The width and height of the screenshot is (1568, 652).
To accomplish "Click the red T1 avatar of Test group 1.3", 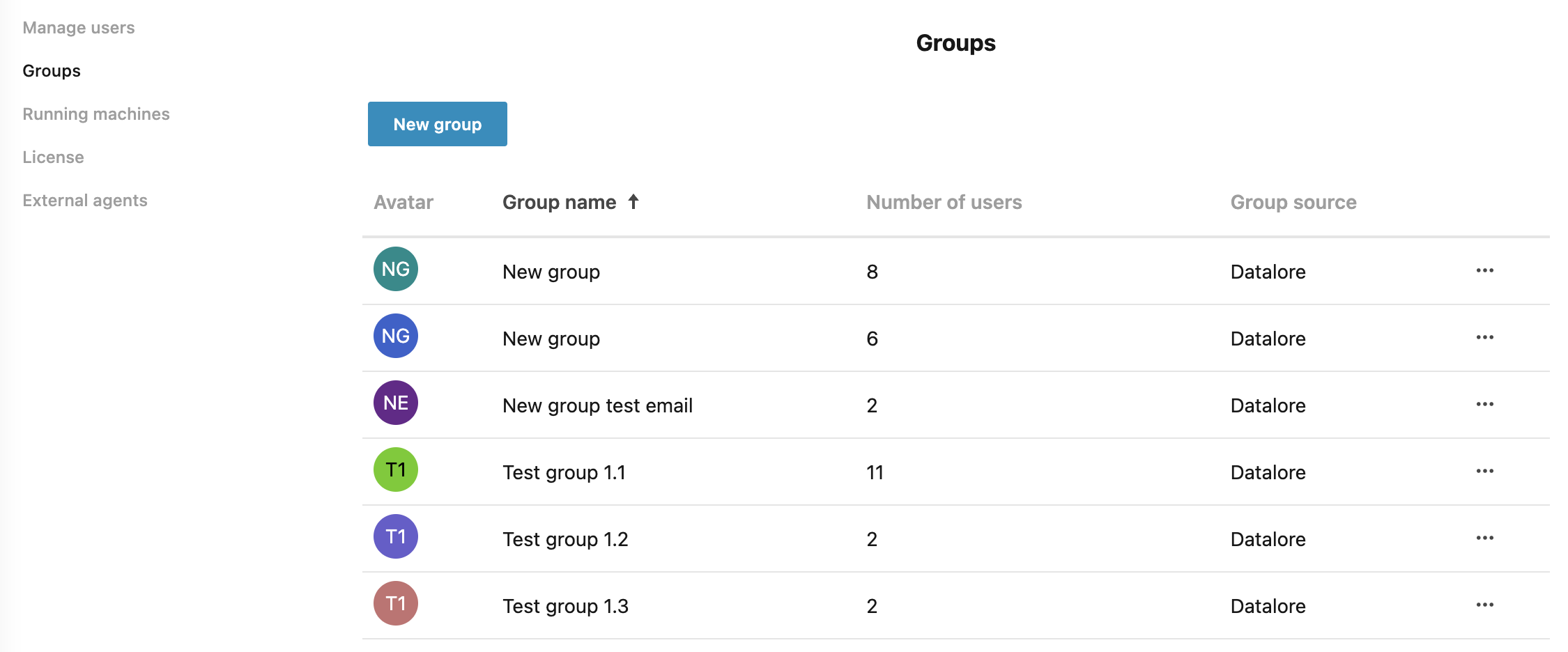I will (x=395, y=604).
